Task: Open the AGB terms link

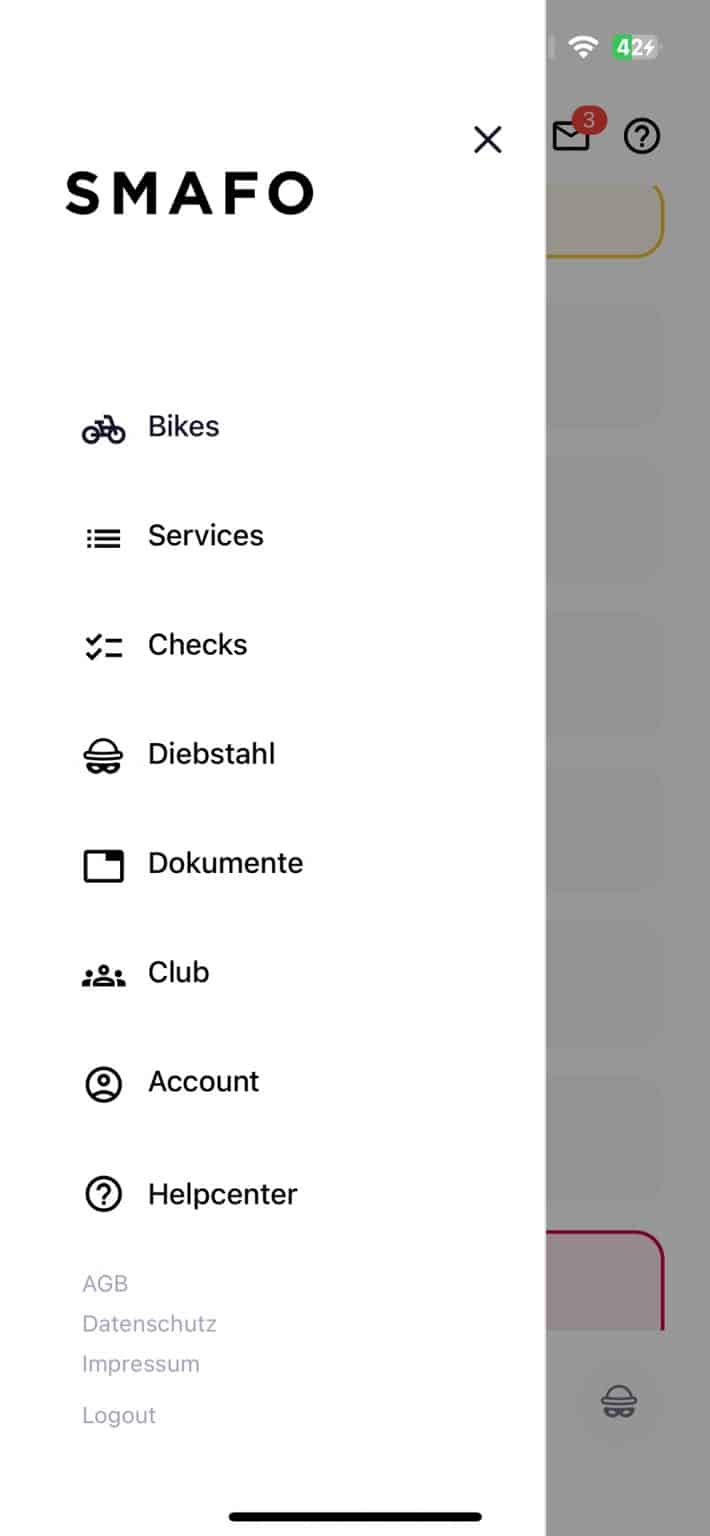Action: click(105, 1284)
